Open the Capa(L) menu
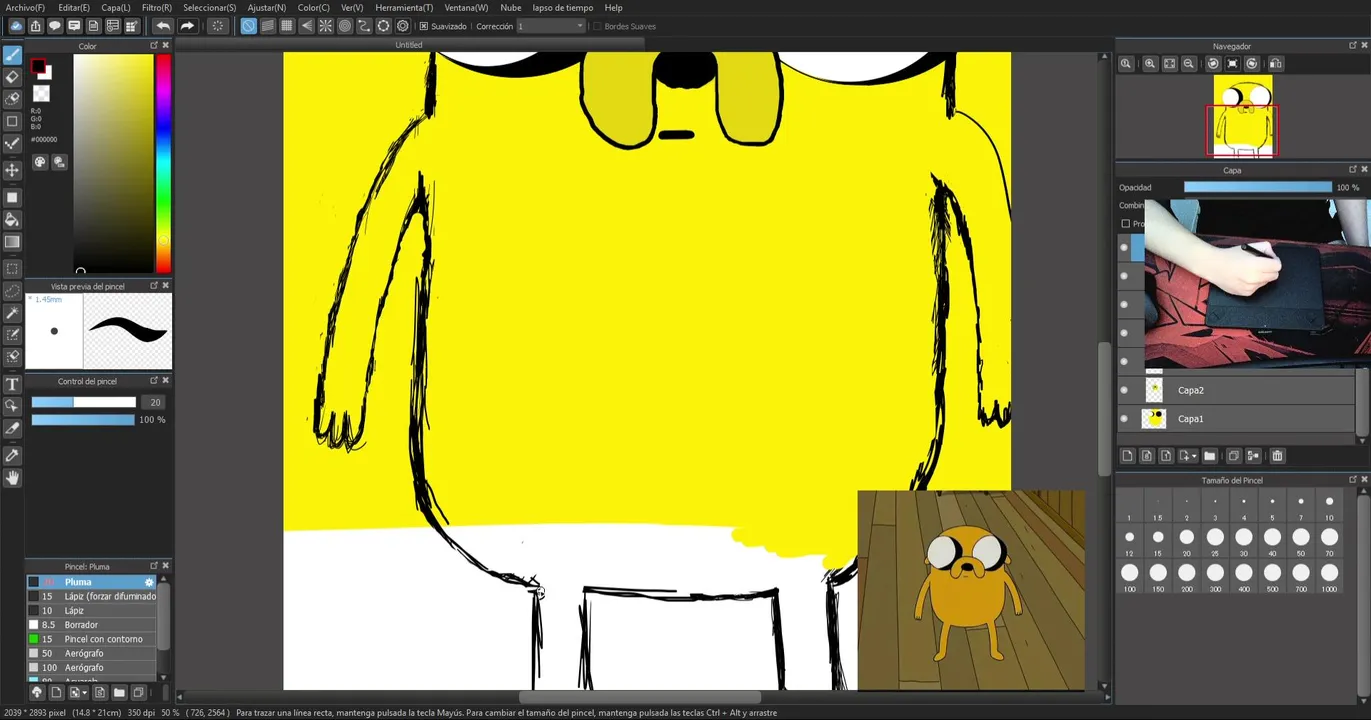Viewport: 1371px width, 720px height. [116, 7]
